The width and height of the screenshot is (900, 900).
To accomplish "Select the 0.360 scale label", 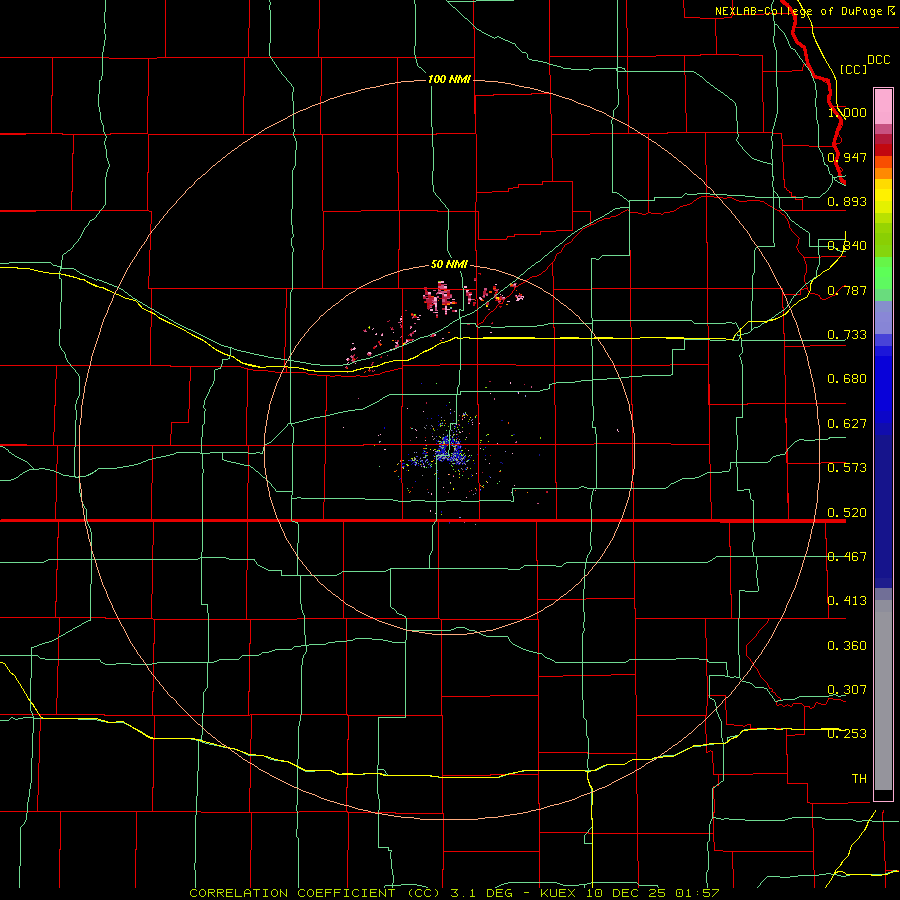I will (x=847, y=646).
